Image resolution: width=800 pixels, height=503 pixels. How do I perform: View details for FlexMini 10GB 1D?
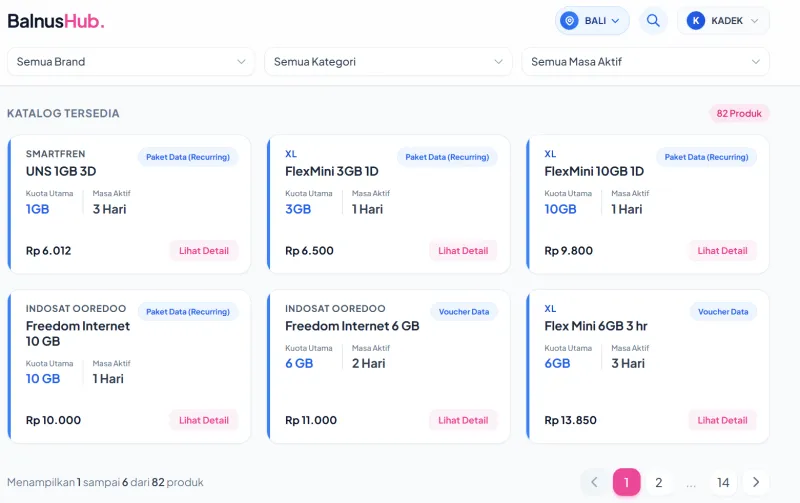coord(722,250)
